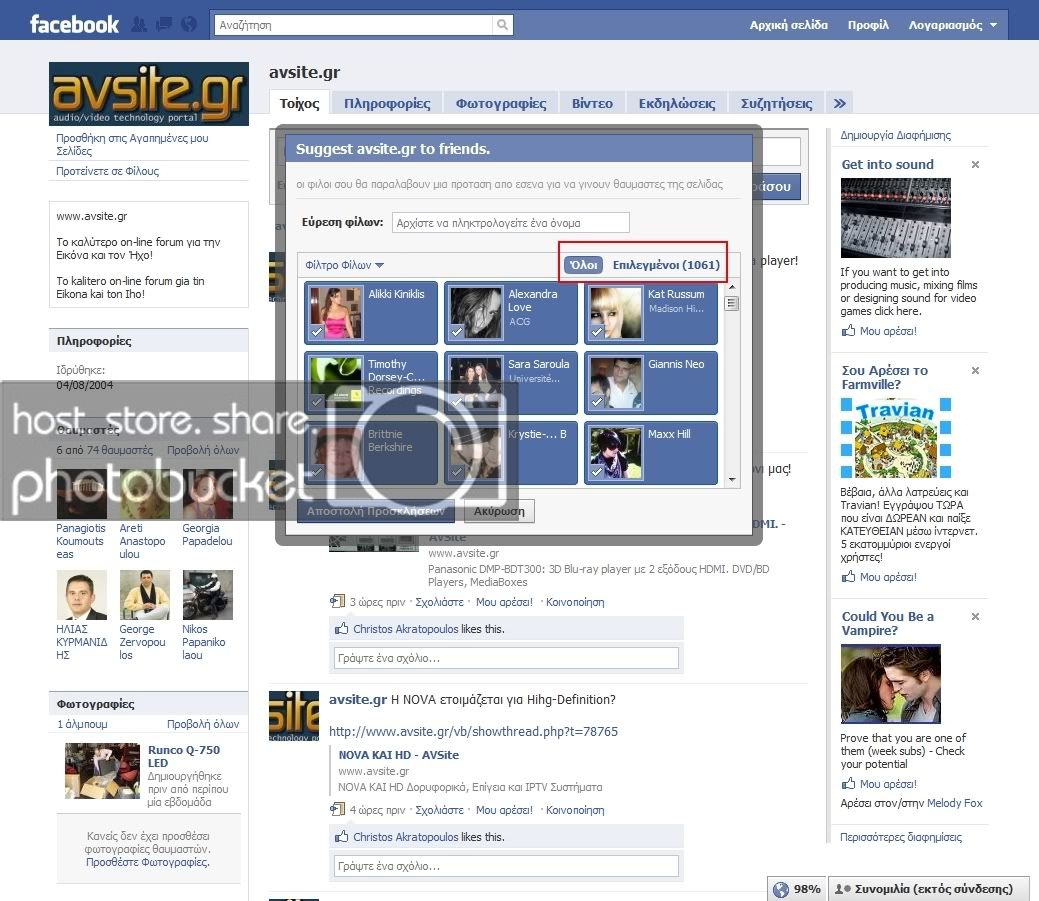The width and height of the screenshot is (1039, 901).
Task: Toggle selection of friend Alexandra Love
Action: [510, 313]
